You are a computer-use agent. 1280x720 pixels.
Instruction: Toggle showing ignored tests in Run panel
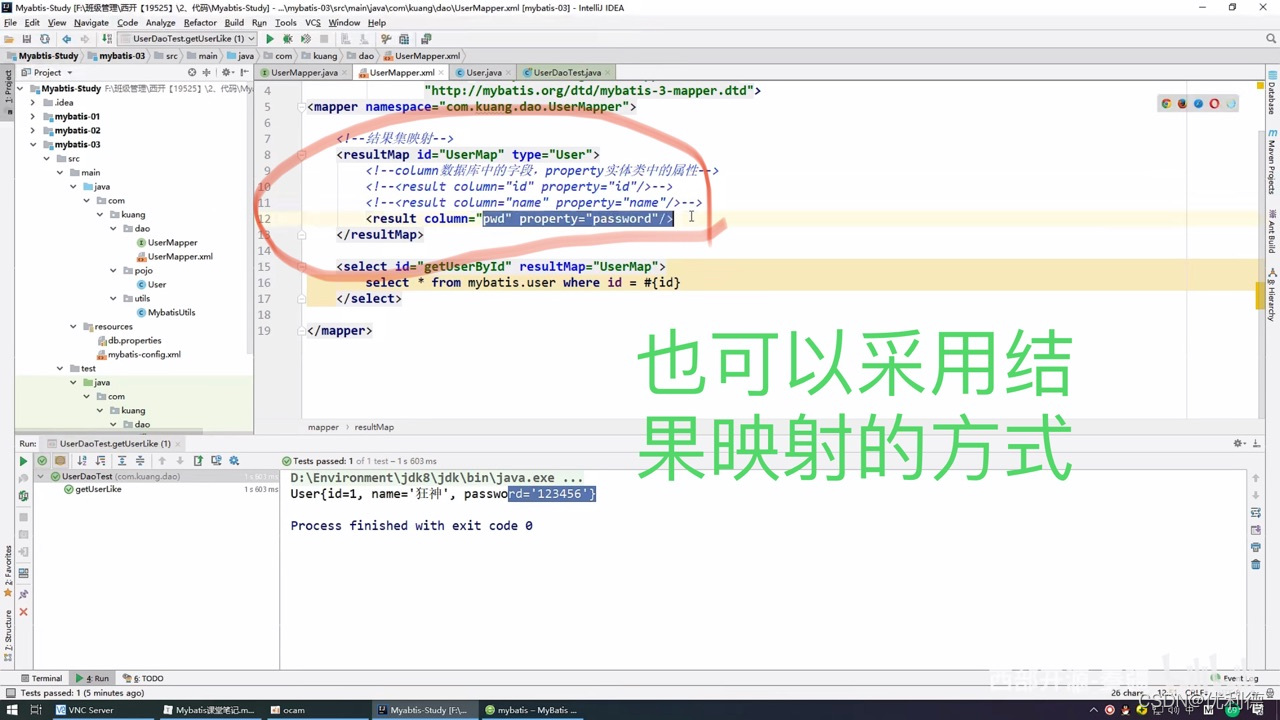coord(60,461)
